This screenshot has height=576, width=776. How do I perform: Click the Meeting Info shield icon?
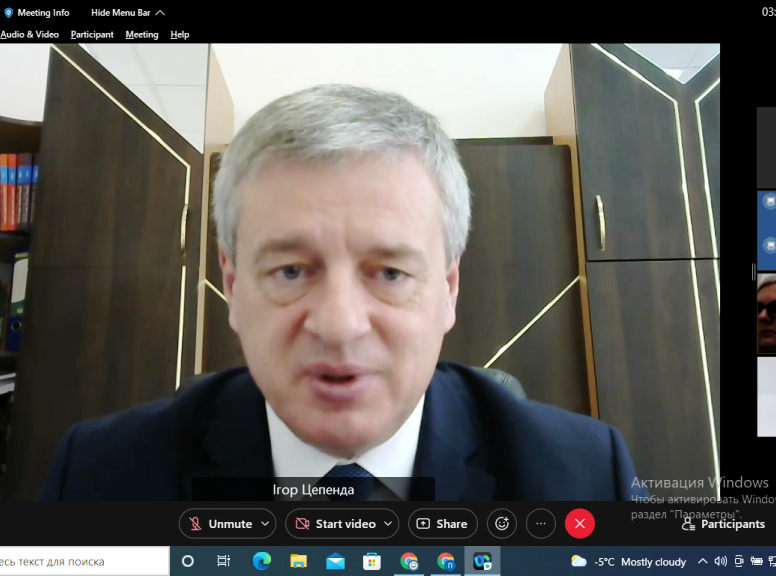pos(9,13)
